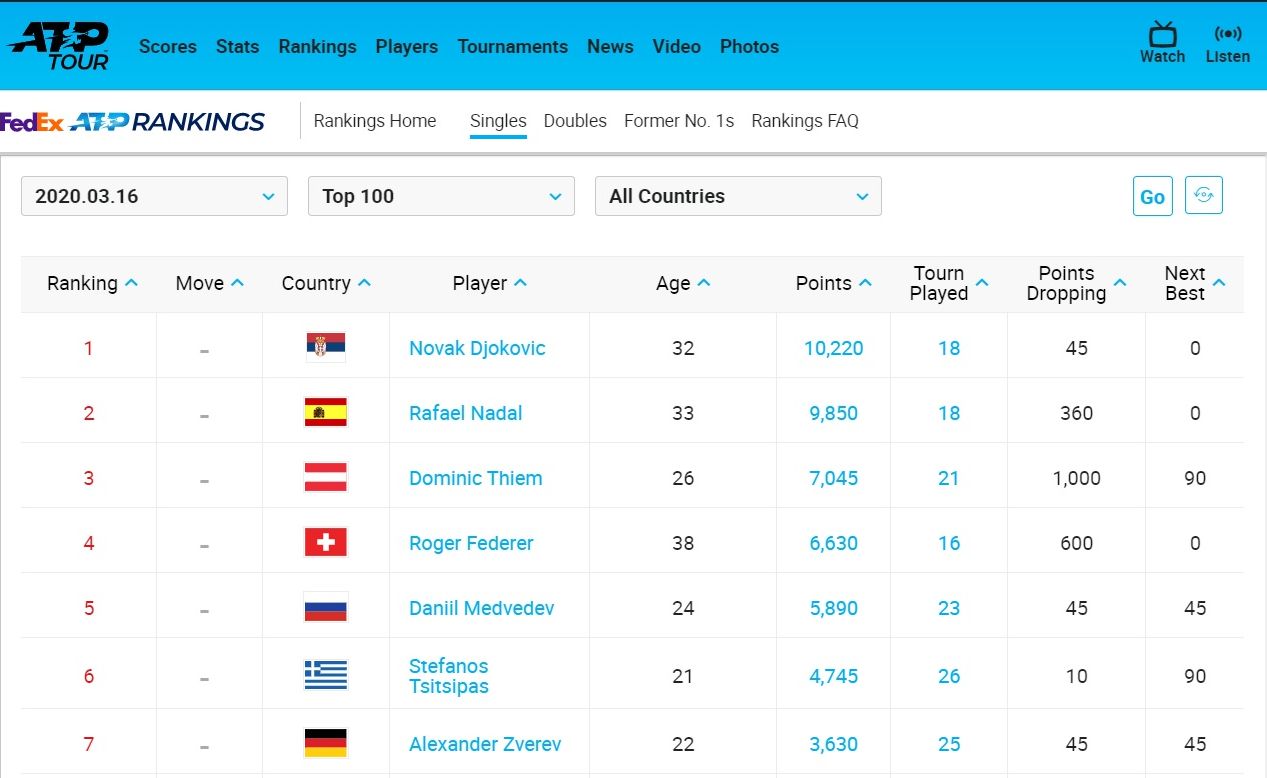Image resolution: width=1267 pixels, height=778 pixels.
Task: Open Rafael Nadal's 9,850 points breakdown
Action: pos(833,413)
